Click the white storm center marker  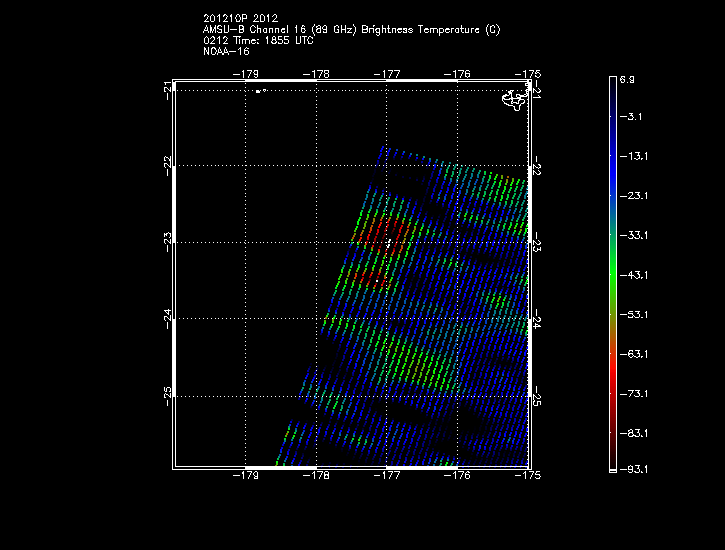388,243
